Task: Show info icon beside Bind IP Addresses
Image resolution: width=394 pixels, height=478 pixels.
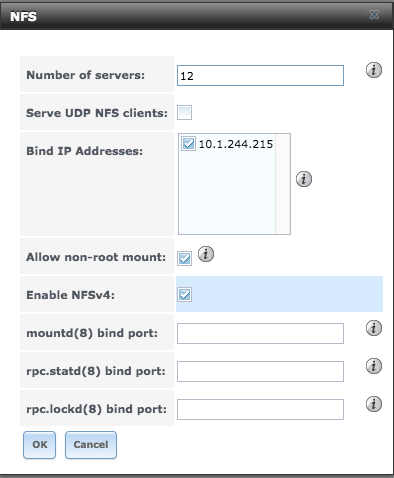Action: pyautogui.click(x=304, y=179)
